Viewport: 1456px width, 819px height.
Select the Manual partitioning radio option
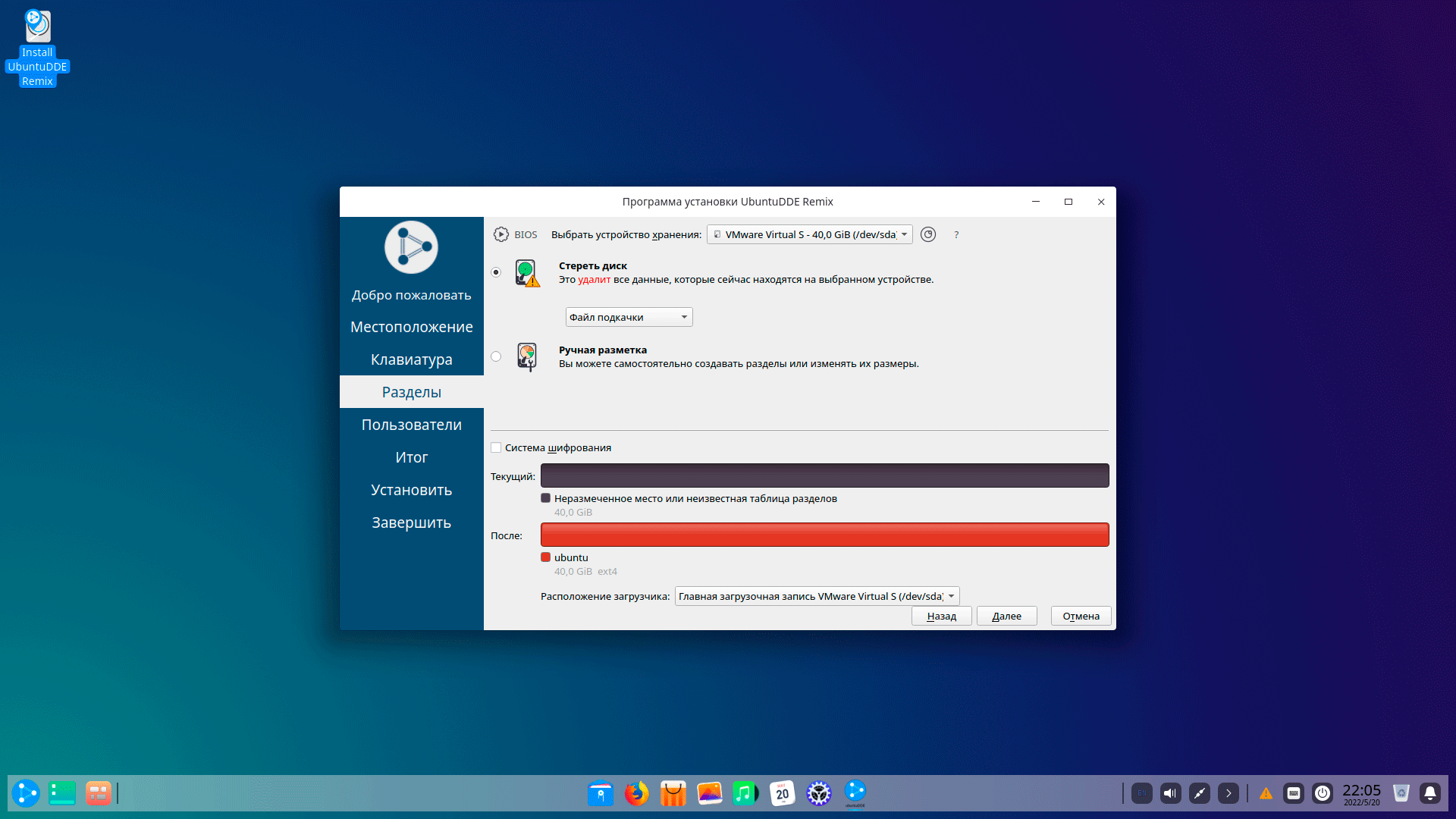click(x=496, y=356)
